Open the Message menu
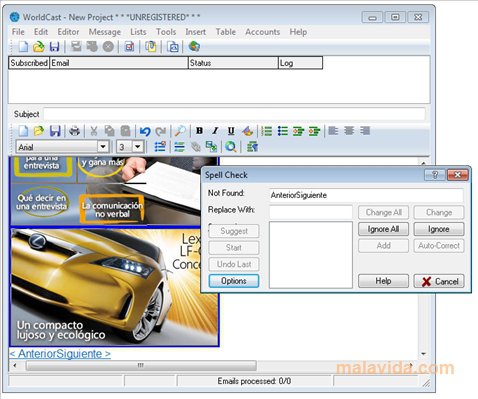Viewport: 478px width, 399px height. coord(105,32)
